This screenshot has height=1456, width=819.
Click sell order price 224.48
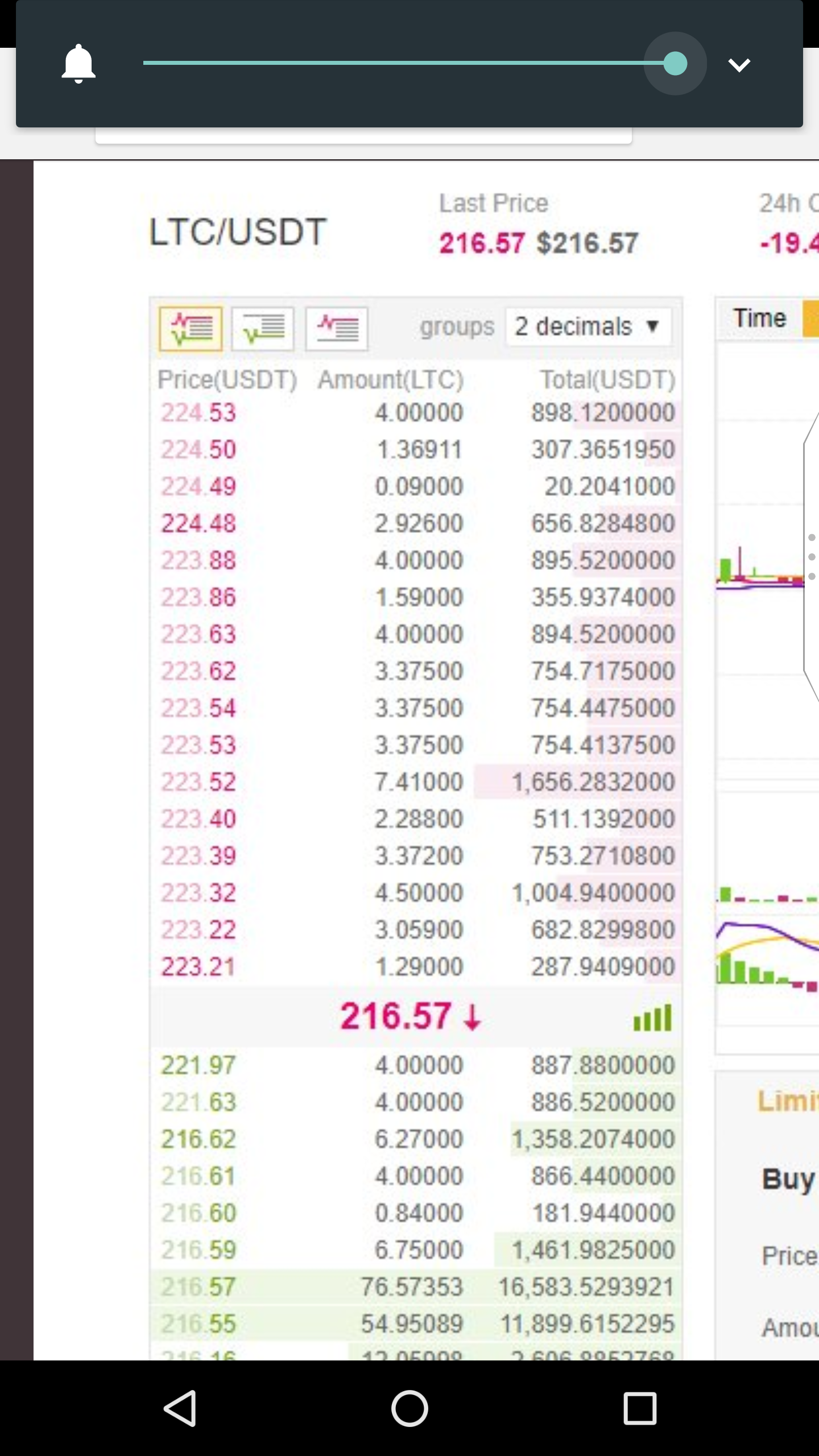198,524
